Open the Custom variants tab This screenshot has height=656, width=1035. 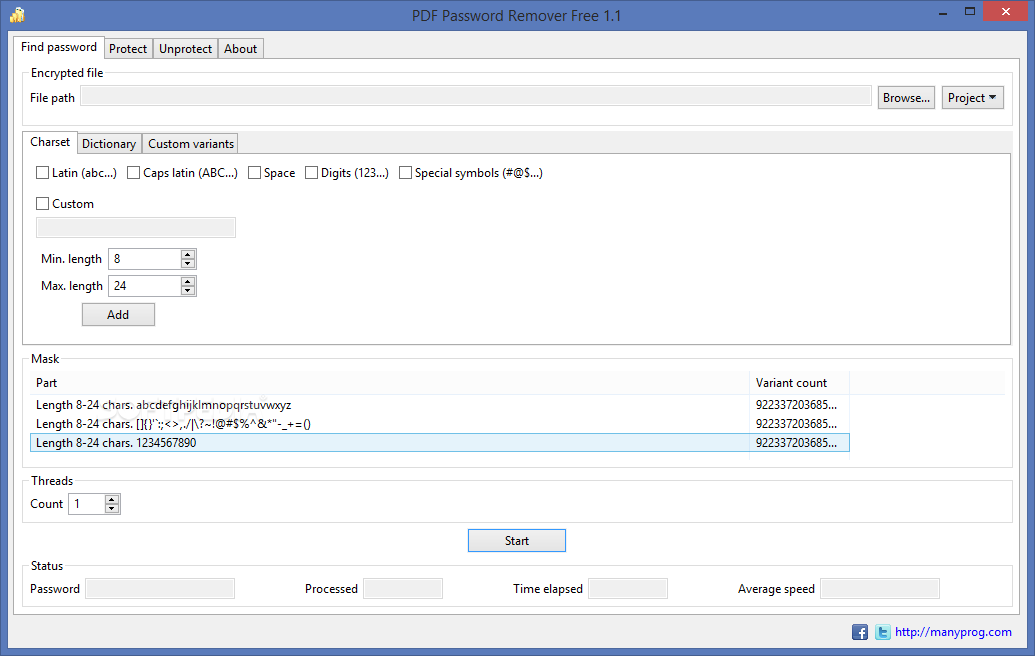point(191,144)
